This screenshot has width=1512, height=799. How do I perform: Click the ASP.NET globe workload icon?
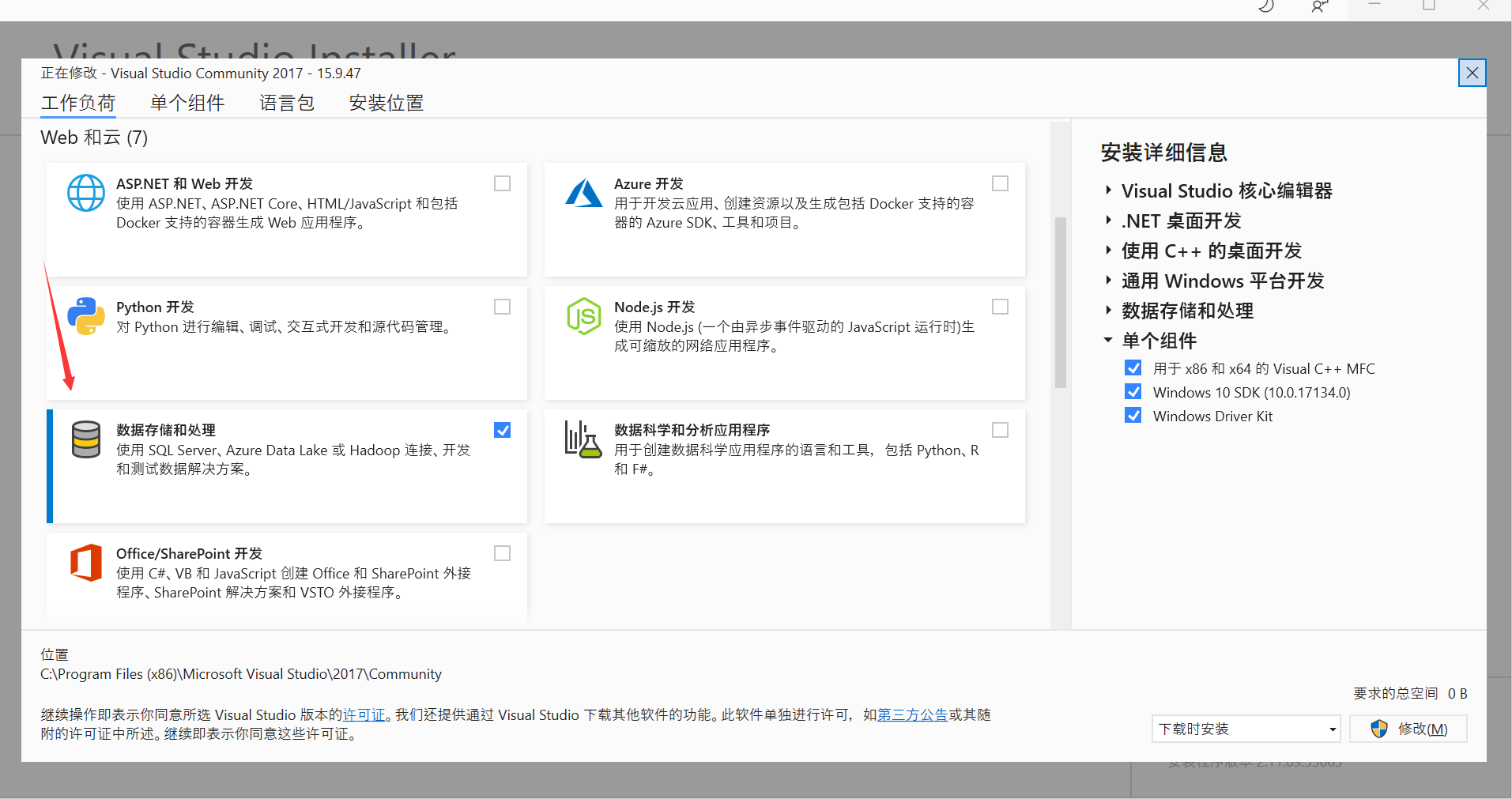point(86,193)
